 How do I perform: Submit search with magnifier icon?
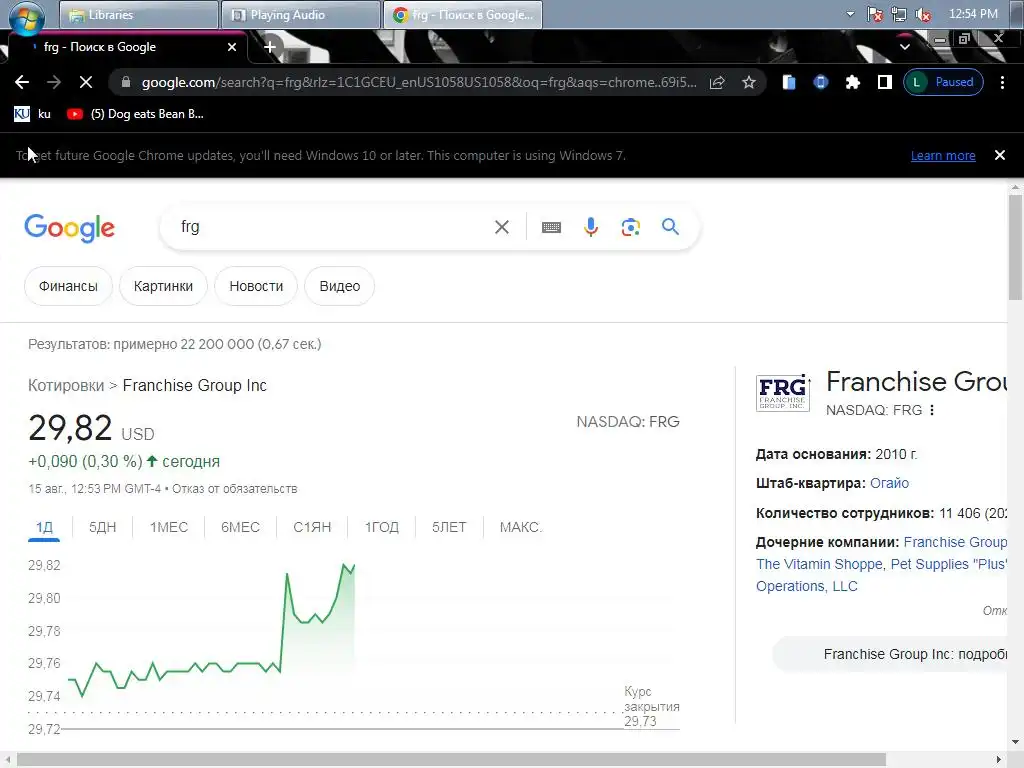(670, 227)
